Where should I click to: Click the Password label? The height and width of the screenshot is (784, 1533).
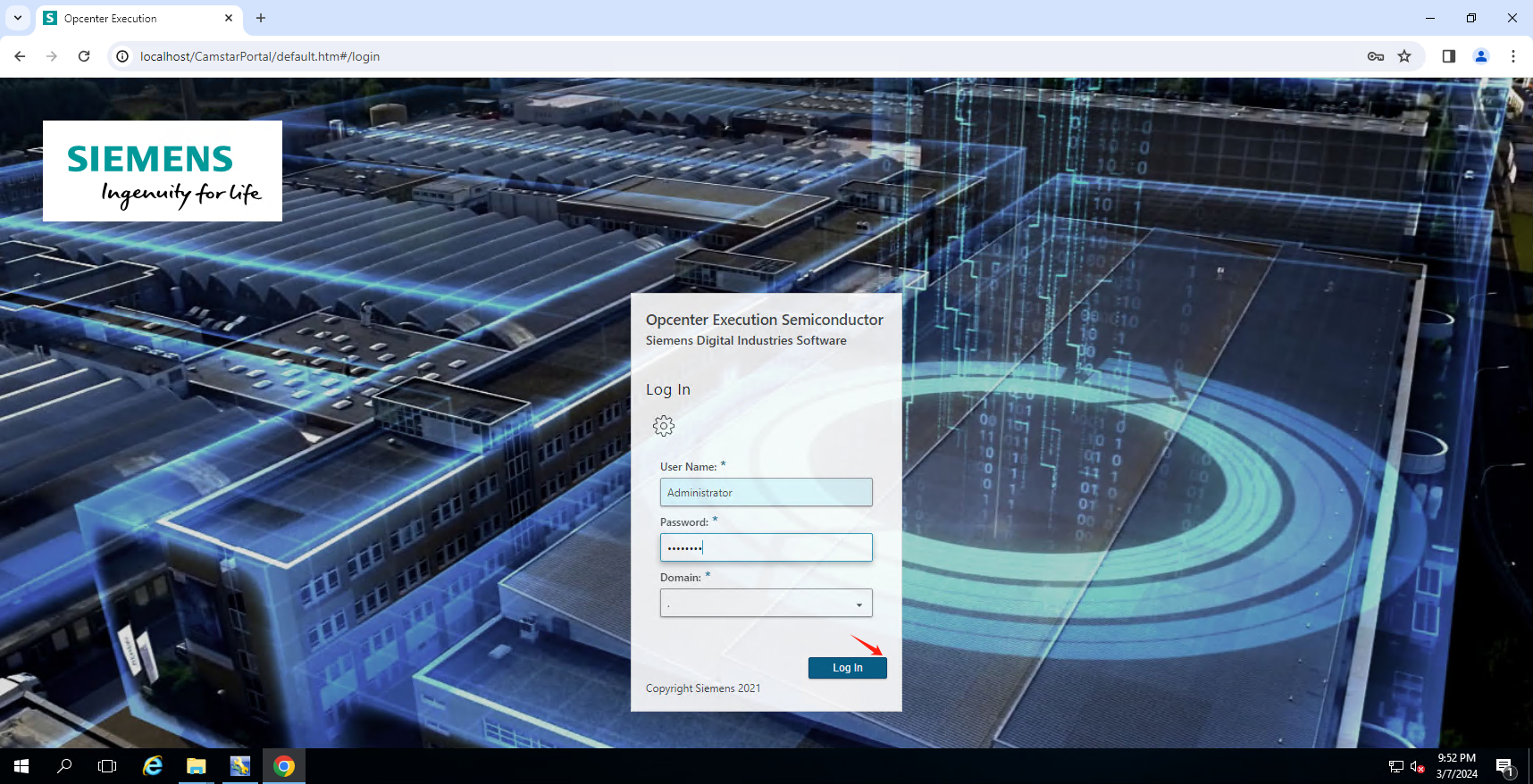tap(684, 522)
